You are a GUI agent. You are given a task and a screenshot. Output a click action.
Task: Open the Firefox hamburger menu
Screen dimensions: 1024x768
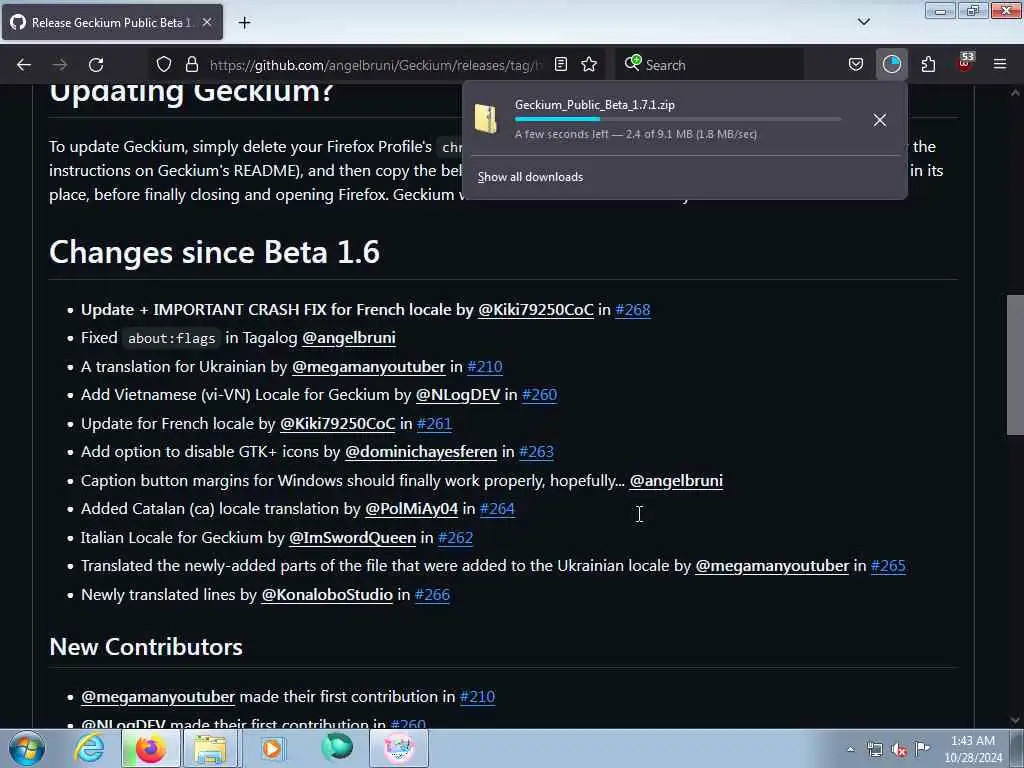pyautogui.click(x=1000, y=65)
